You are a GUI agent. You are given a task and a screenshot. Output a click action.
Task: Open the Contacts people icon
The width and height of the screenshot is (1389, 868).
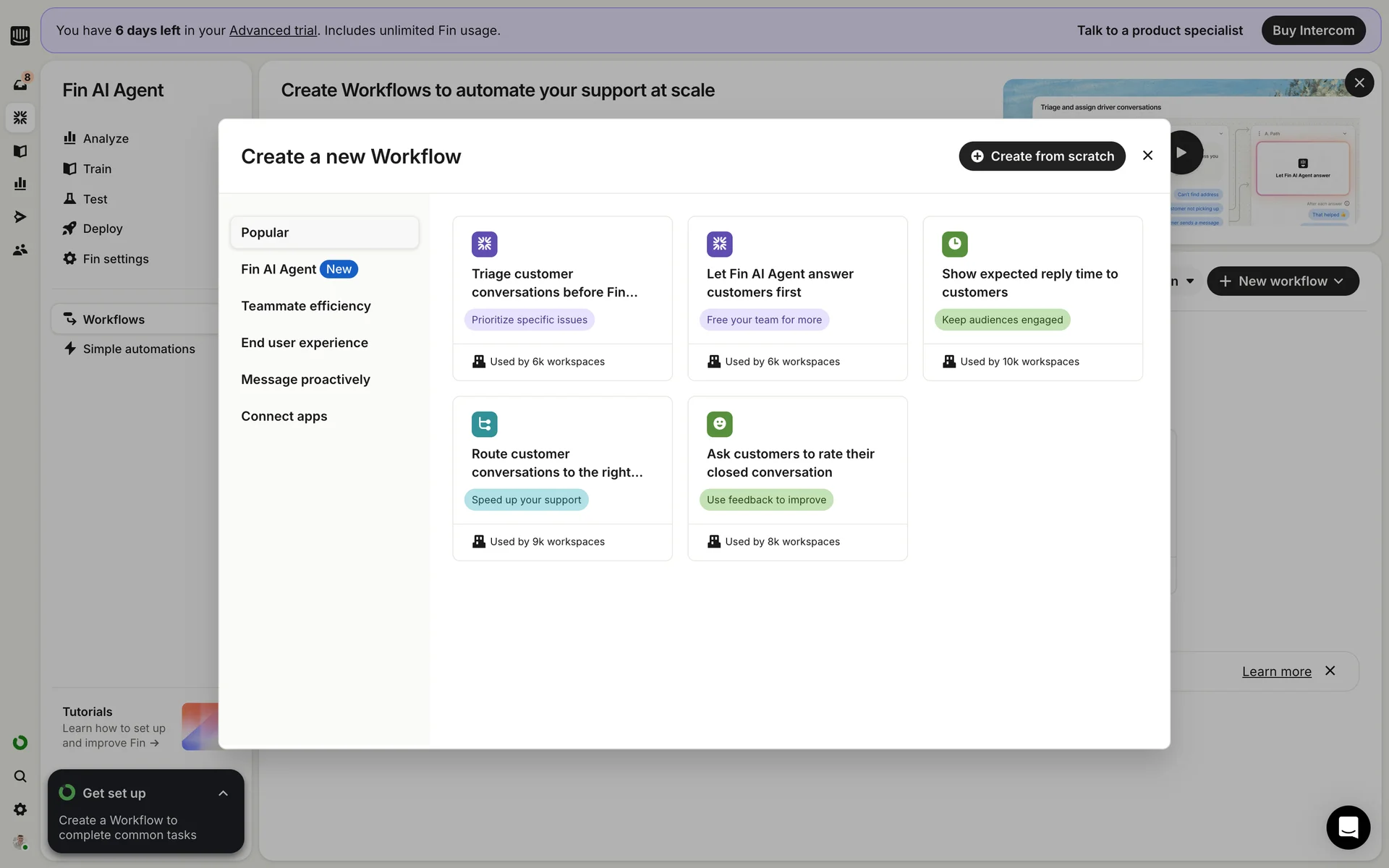(x=20, y=250)
